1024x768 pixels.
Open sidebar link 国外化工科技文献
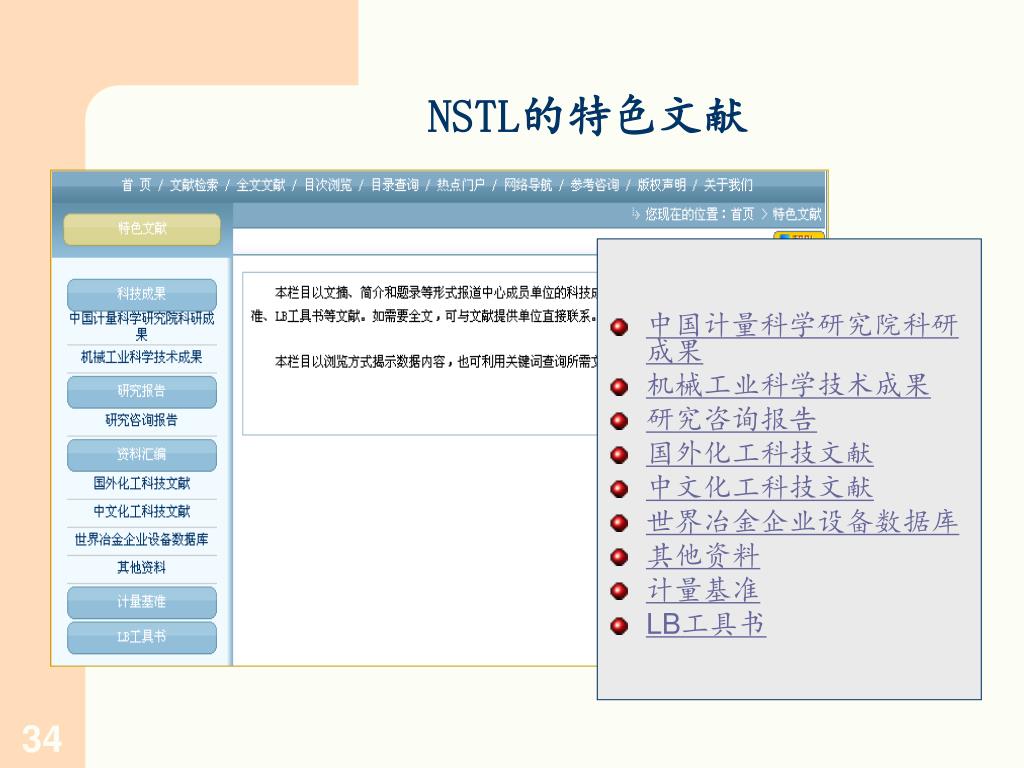[142, 483]
